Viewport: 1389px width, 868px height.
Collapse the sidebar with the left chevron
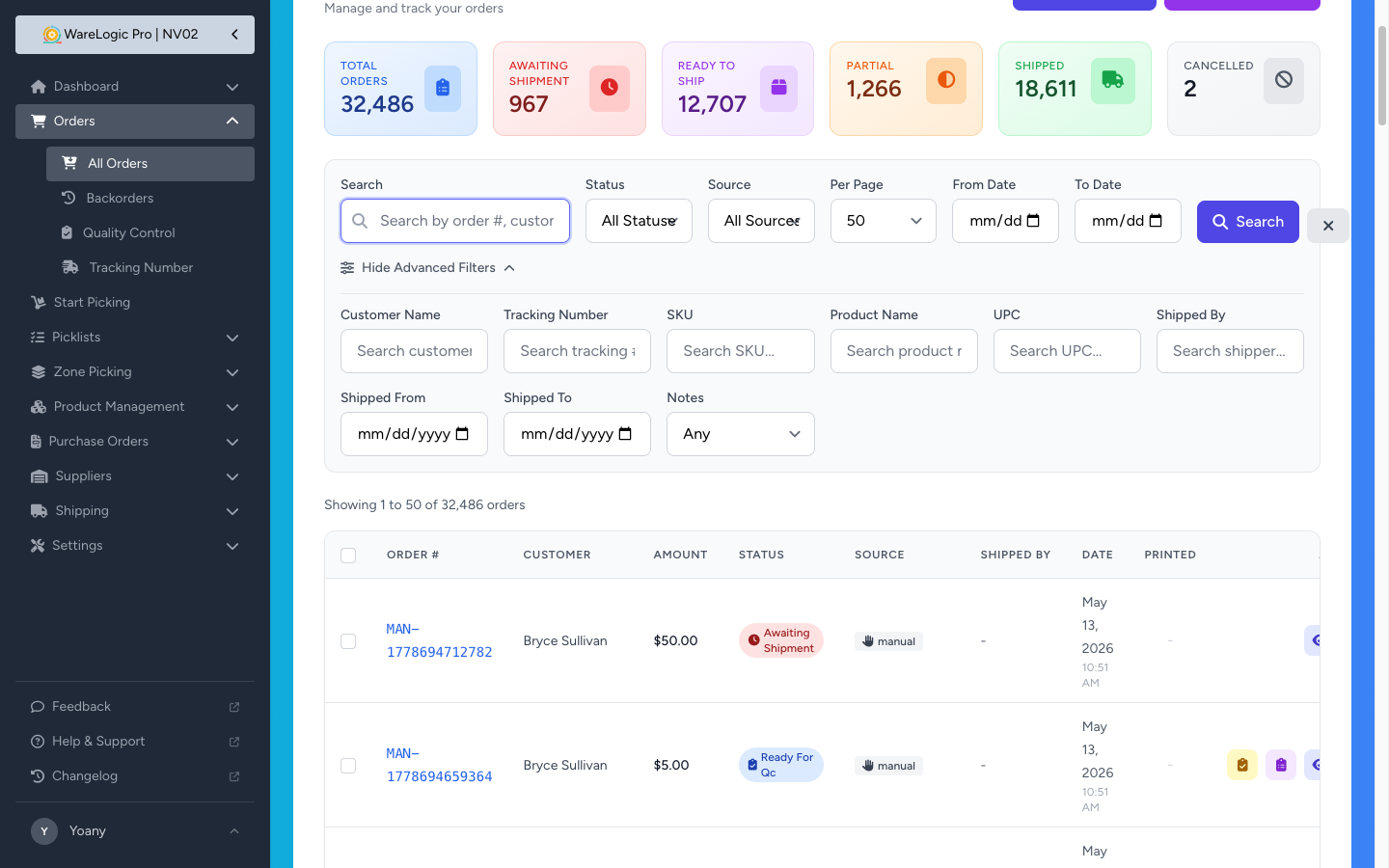pyautogui.click(x=234, y=35)
